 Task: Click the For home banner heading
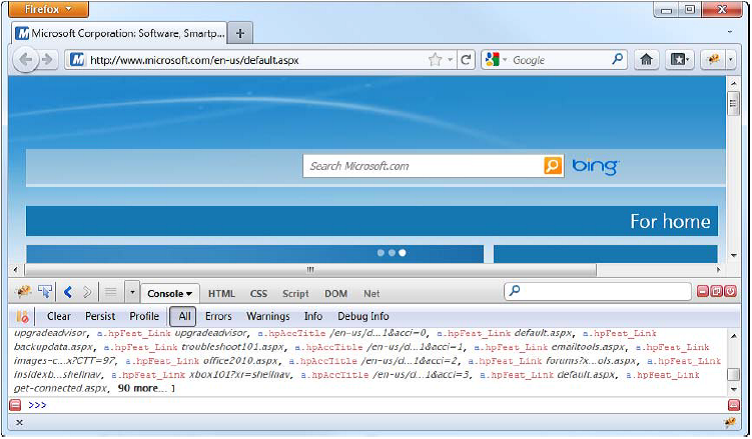670,221
